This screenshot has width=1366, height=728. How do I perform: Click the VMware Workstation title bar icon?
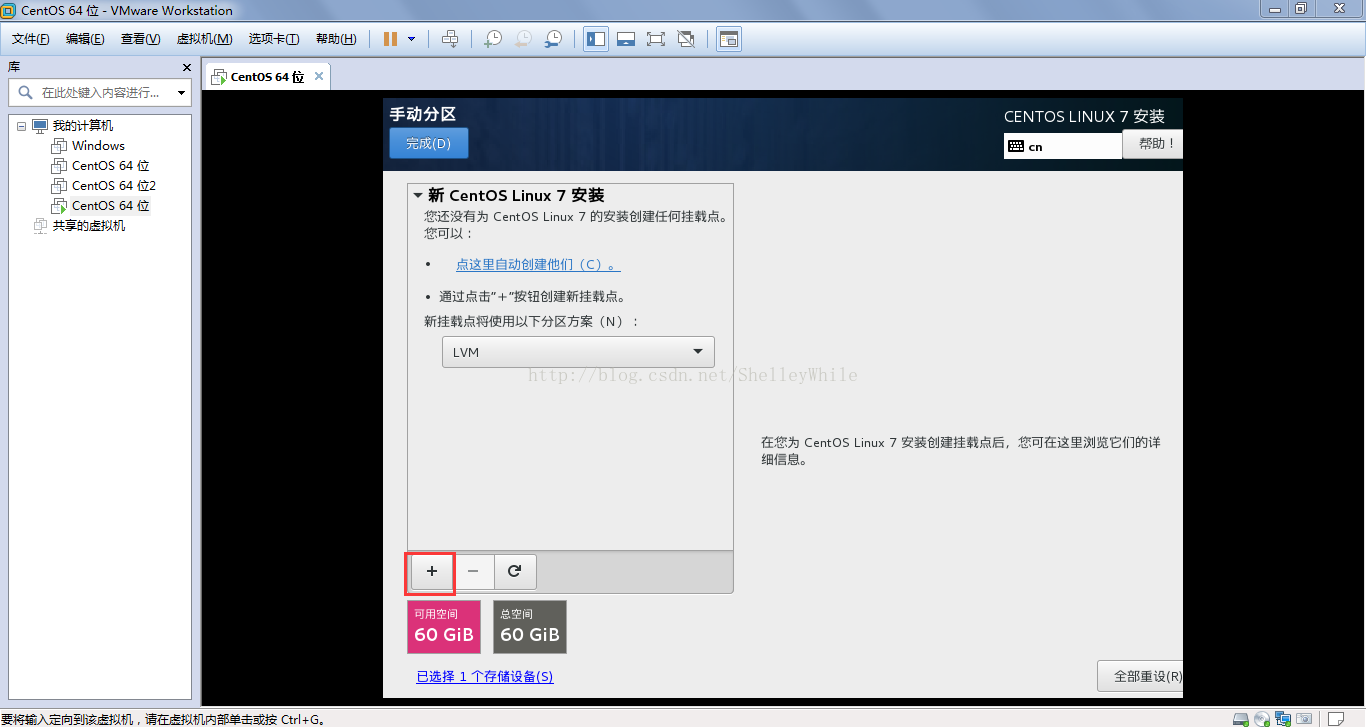tap(9, 10)
